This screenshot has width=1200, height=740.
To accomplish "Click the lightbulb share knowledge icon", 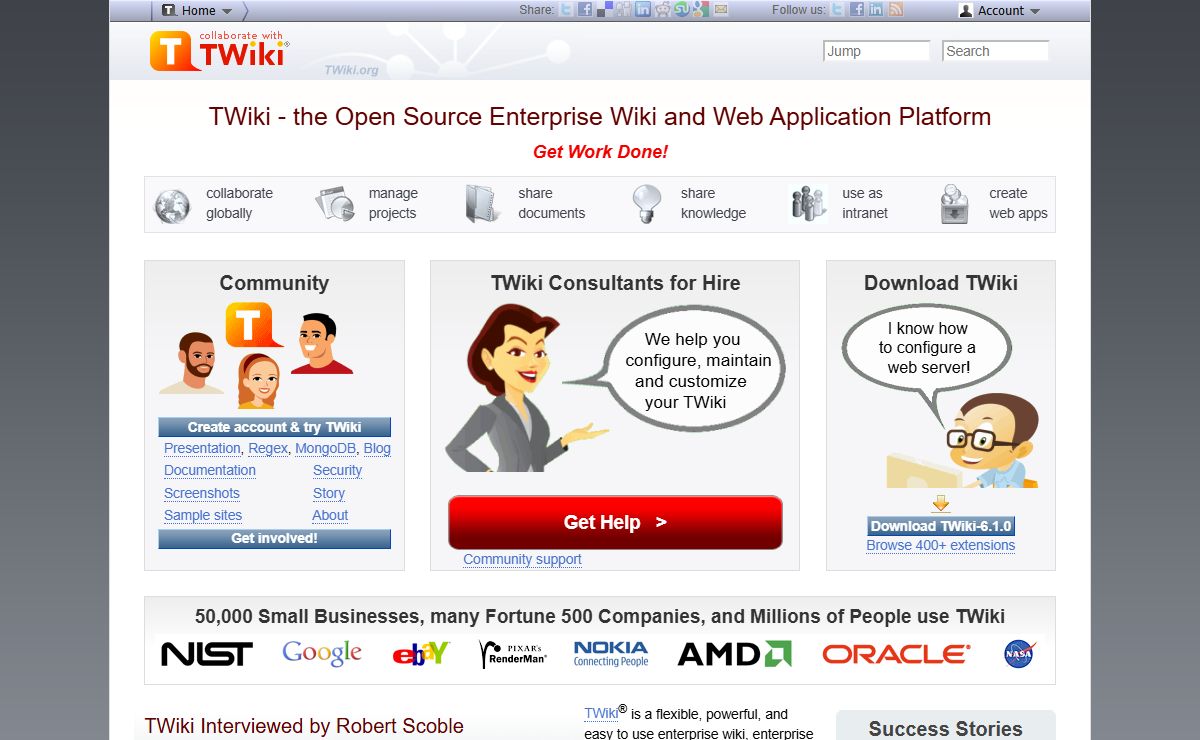I will pos(647,204).
